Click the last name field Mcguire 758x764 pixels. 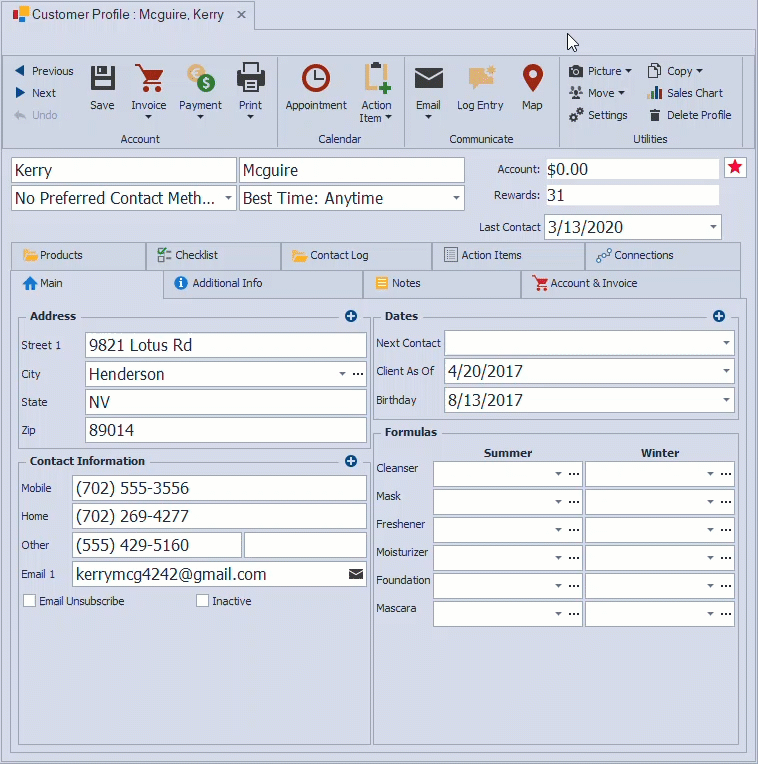352,170
